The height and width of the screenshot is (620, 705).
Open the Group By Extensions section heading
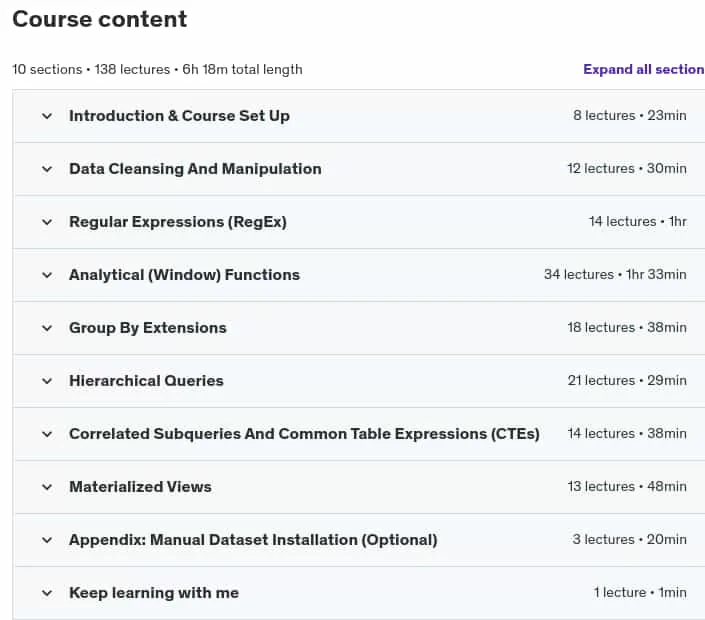click(x=147, y=328)
